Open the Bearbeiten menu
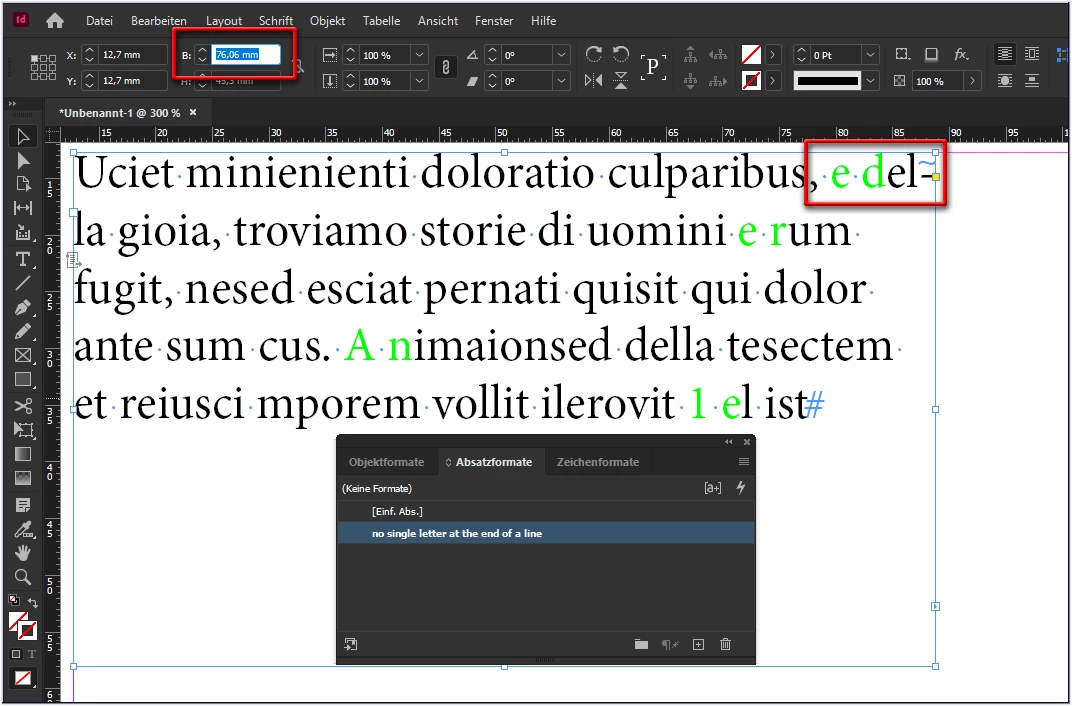 [159, 21]
